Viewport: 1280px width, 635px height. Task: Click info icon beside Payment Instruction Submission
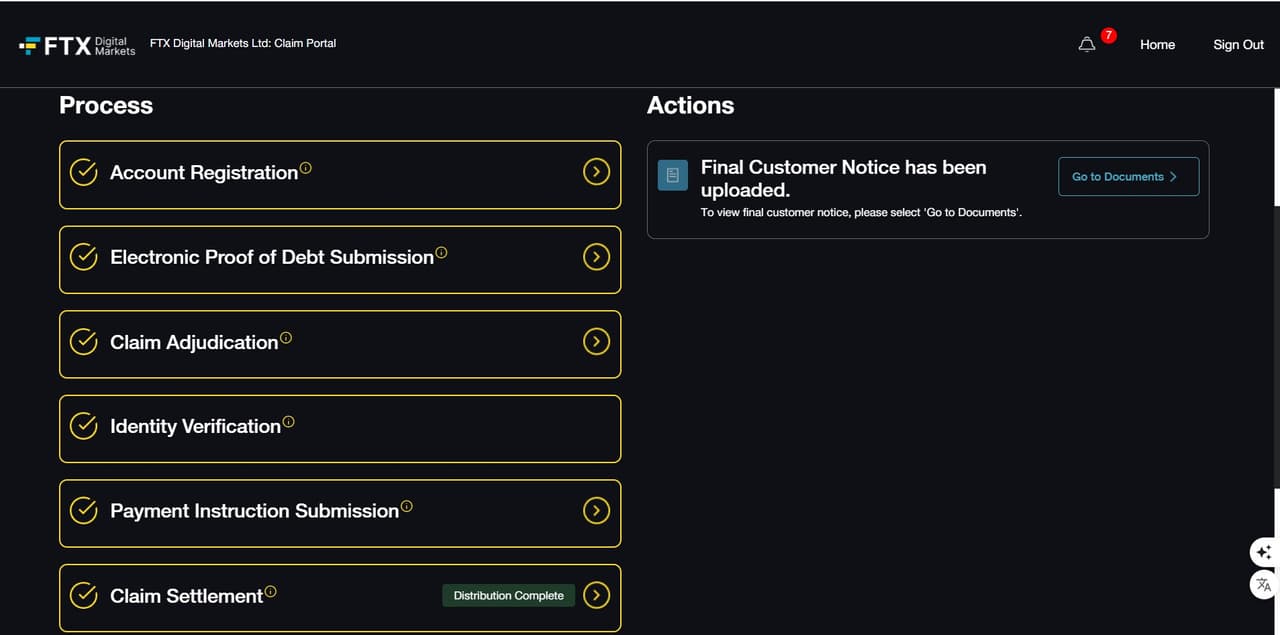[x=406, y=507]
